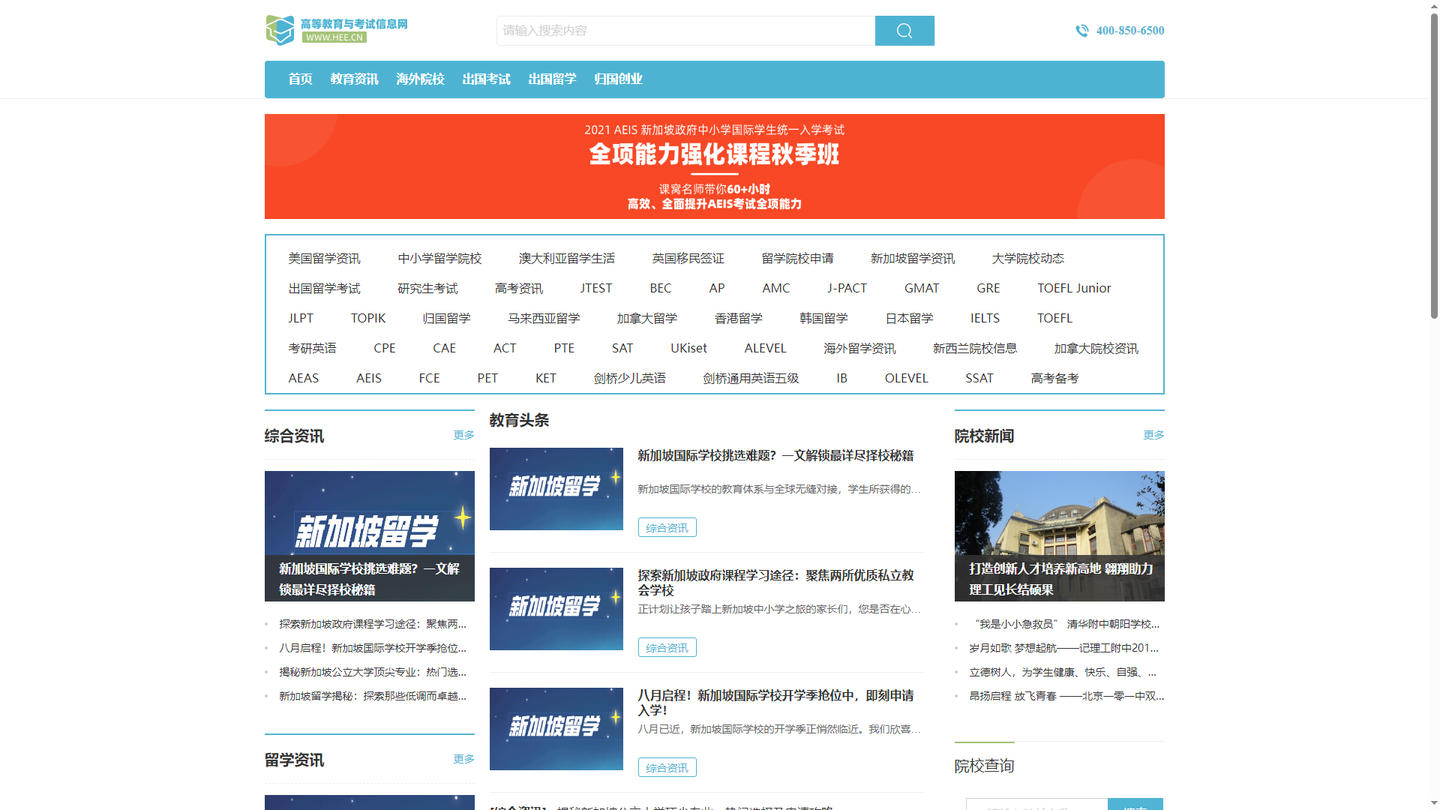
Task: Click 综合资讯 tag under 八月启程 article
Action: 667,767
